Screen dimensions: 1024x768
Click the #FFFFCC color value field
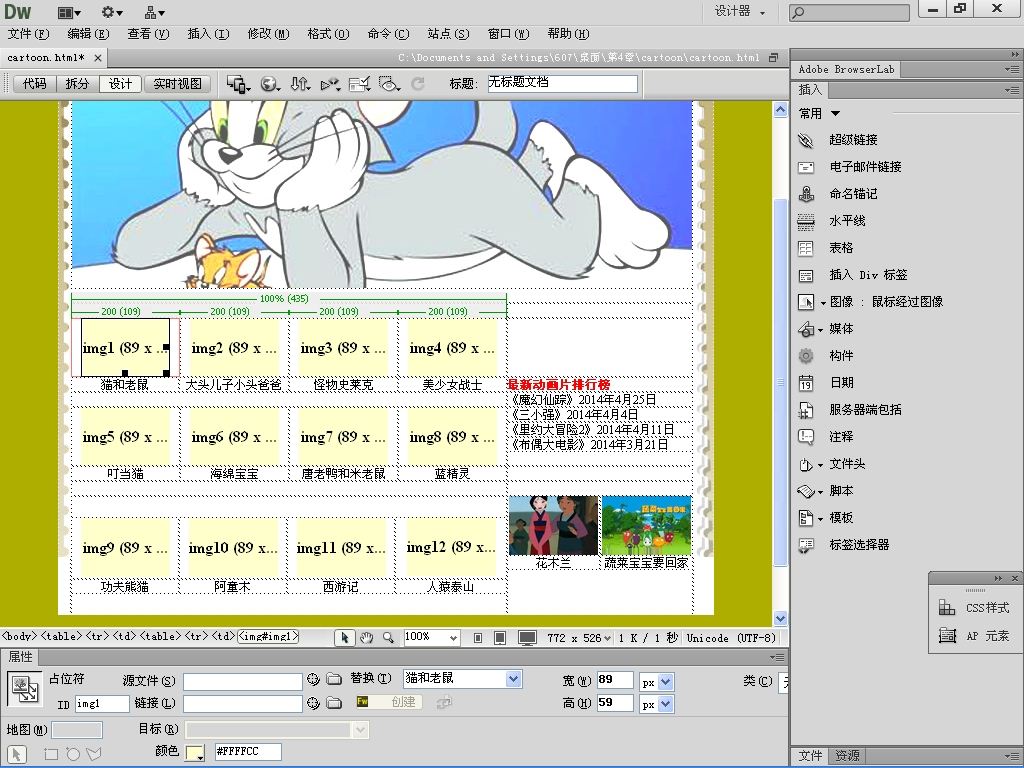coord(248,752)
